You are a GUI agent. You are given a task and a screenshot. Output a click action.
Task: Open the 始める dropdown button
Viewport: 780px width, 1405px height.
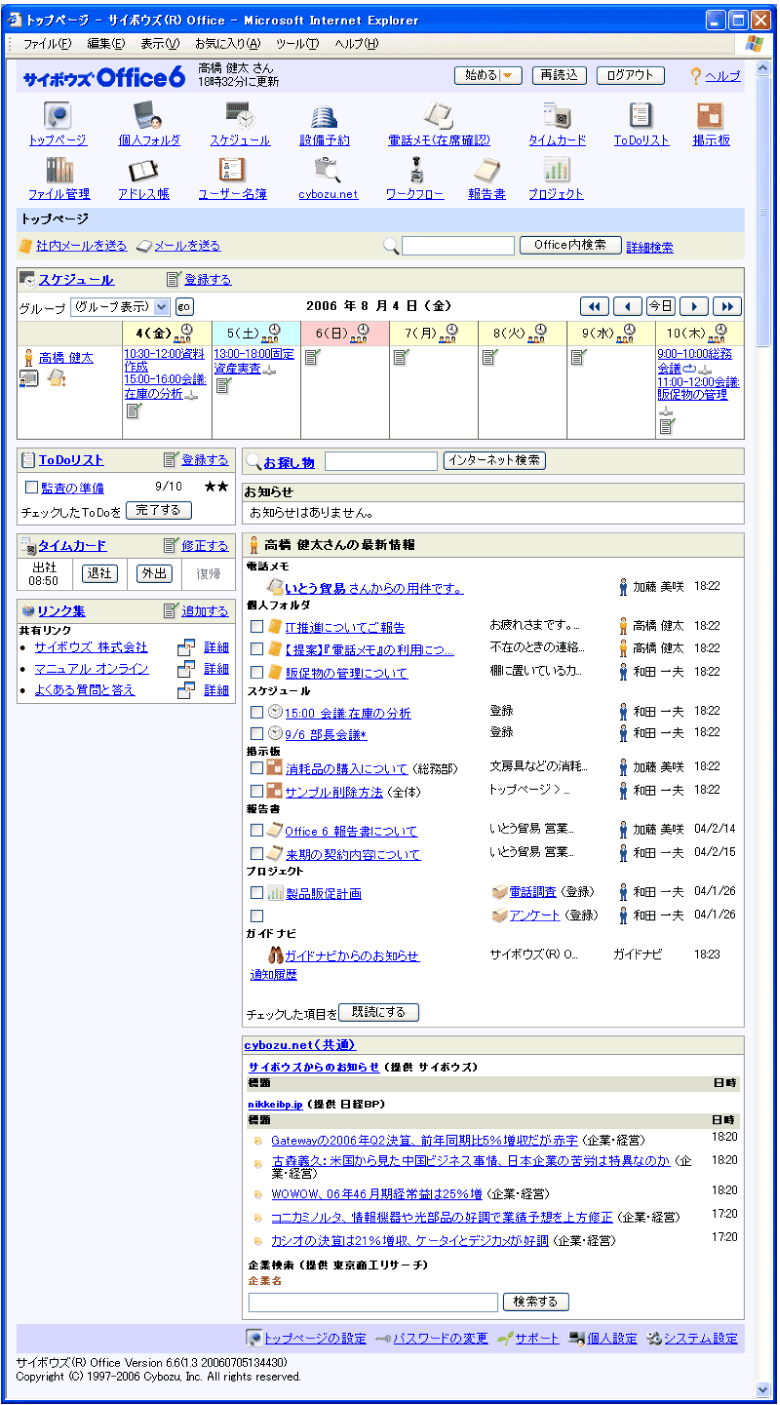(489, 75)
